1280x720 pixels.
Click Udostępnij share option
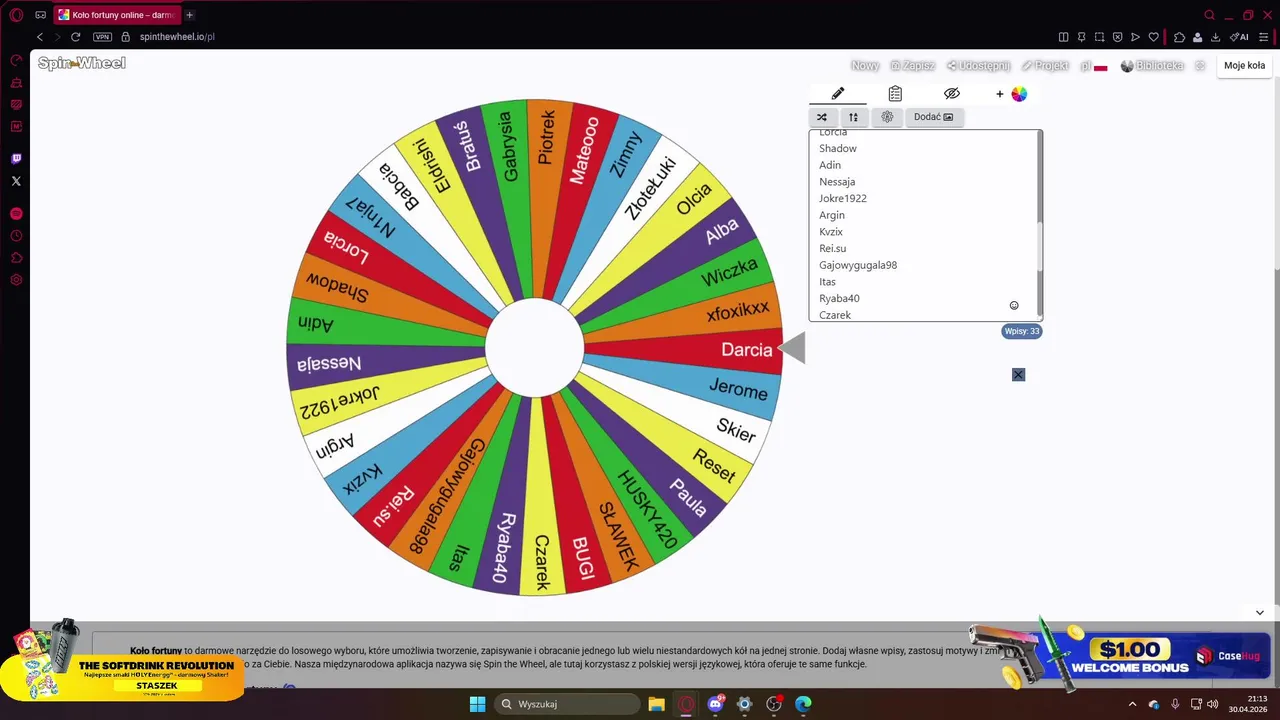[x=978, y=66]
